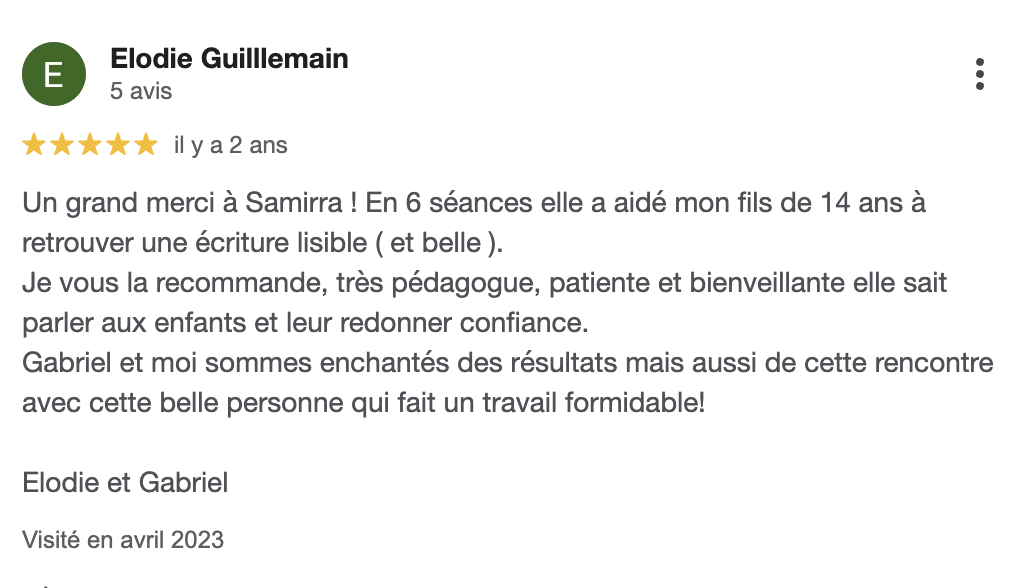Screen dimensions: 1028x588
Task: Click the fourth yellow rating star
Action: [x=118, y=145]
